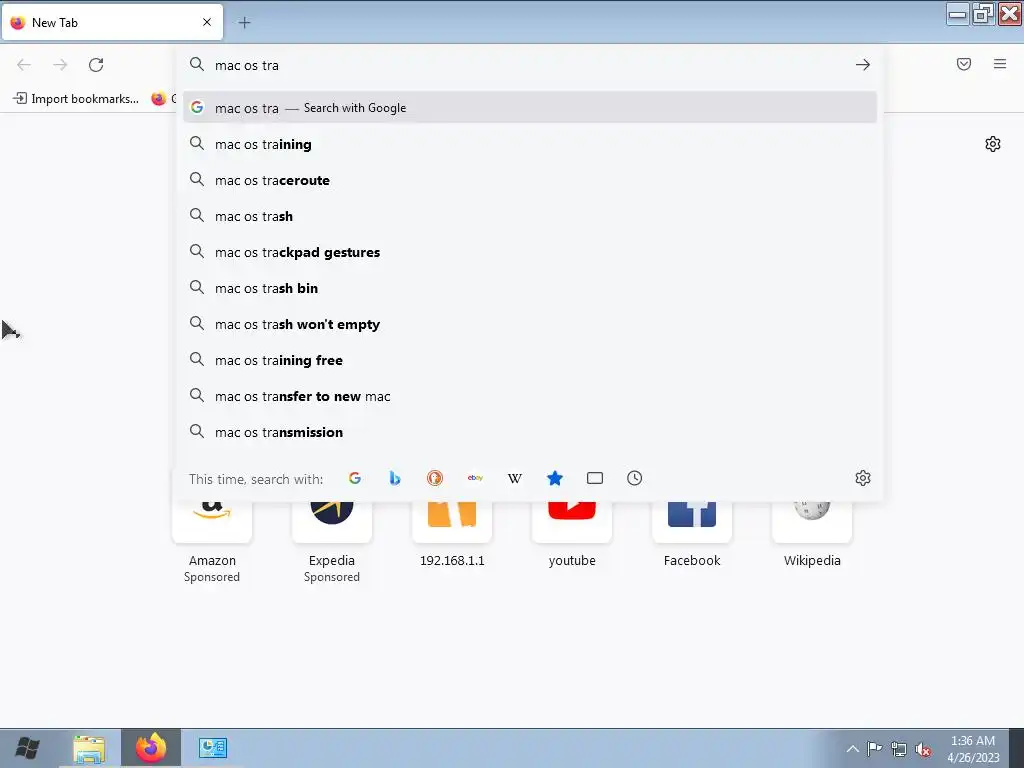Screen dimensions: 1024x768
Task: Open a new tab with plus button
Action: [244, 23]
